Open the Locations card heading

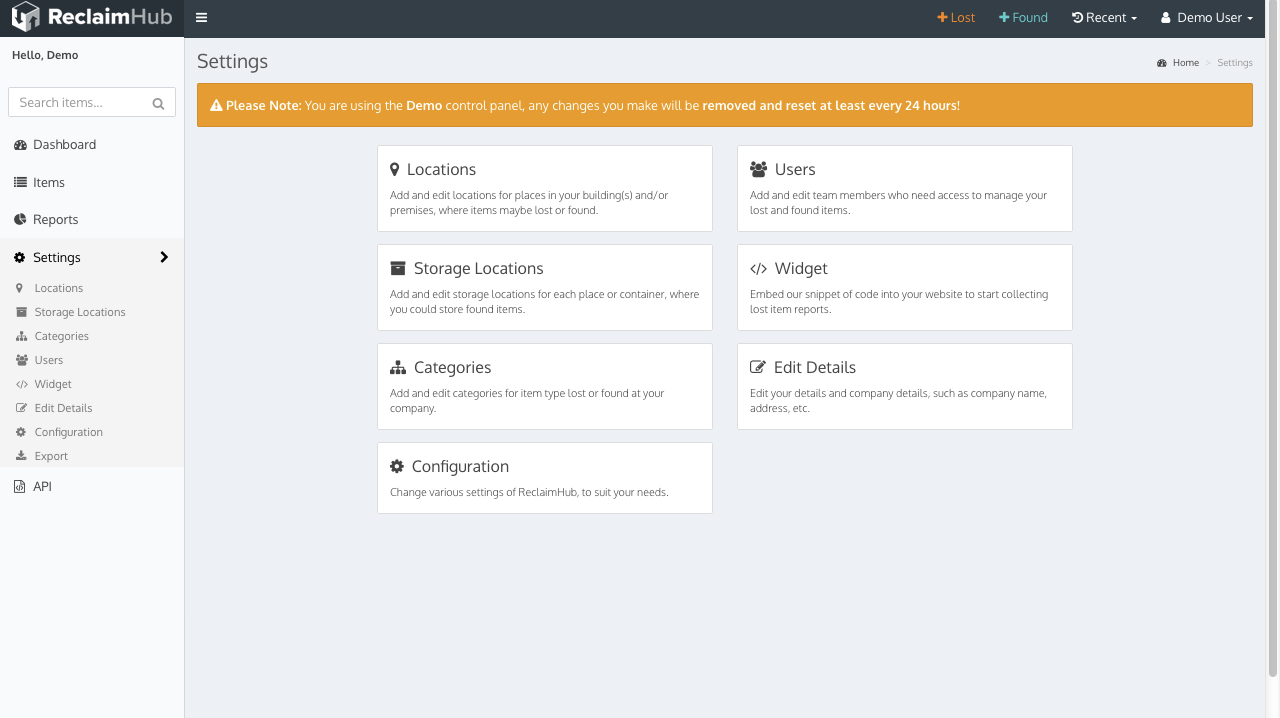click(x=441, y=170)
